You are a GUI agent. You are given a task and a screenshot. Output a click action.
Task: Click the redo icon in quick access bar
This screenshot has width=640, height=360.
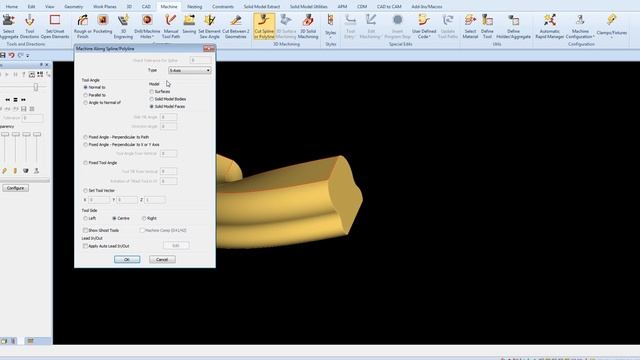coord(20,55)
